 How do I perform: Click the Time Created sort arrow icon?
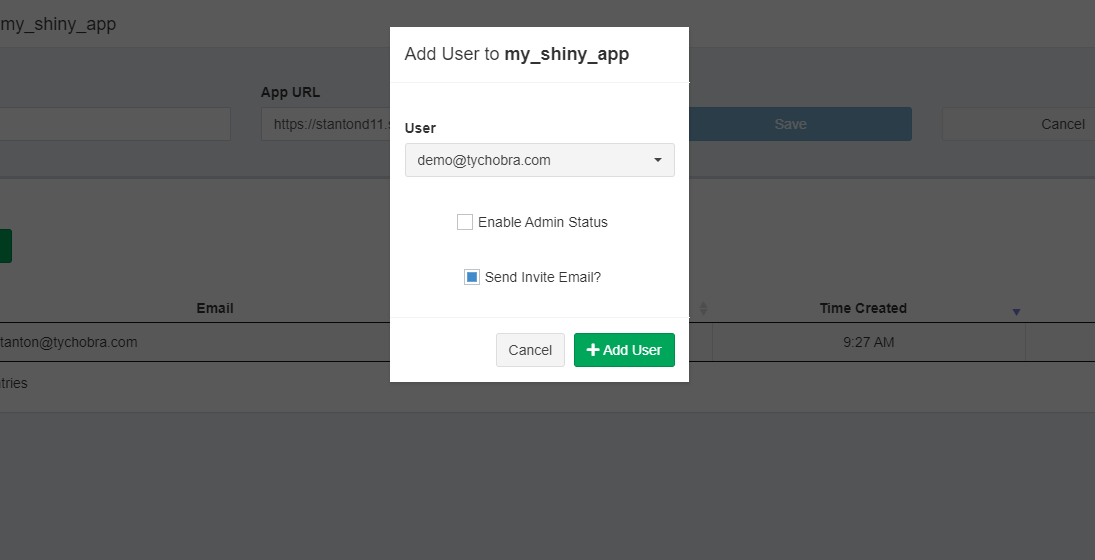[1016, 312]
